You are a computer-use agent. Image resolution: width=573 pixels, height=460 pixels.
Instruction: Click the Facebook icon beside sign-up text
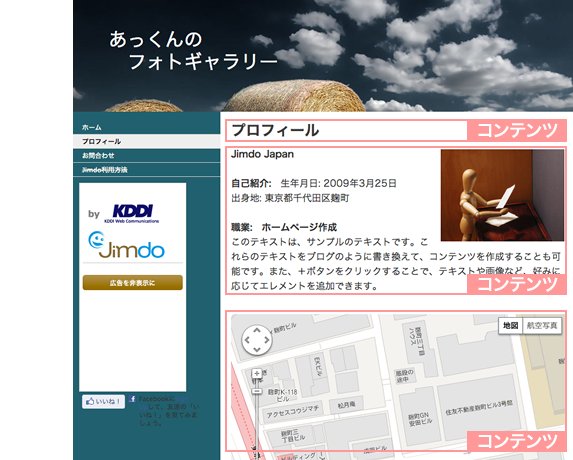coord(132,399)
